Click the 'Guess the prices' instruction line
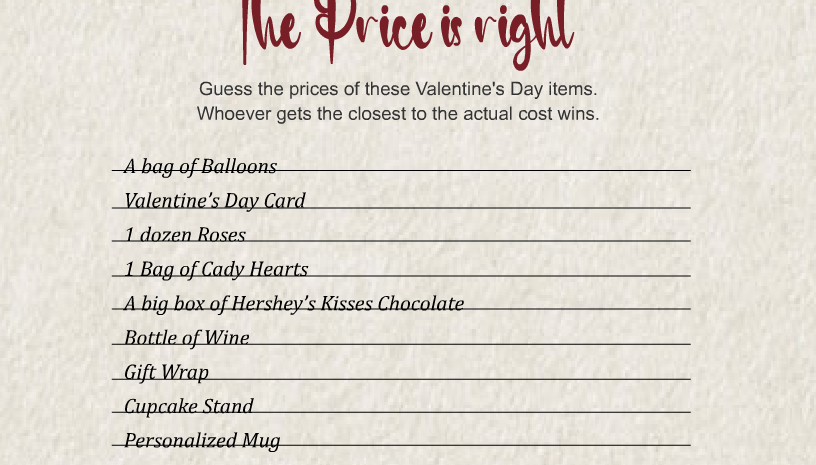Viewport: 816px width, 465px height. (398, 89)
